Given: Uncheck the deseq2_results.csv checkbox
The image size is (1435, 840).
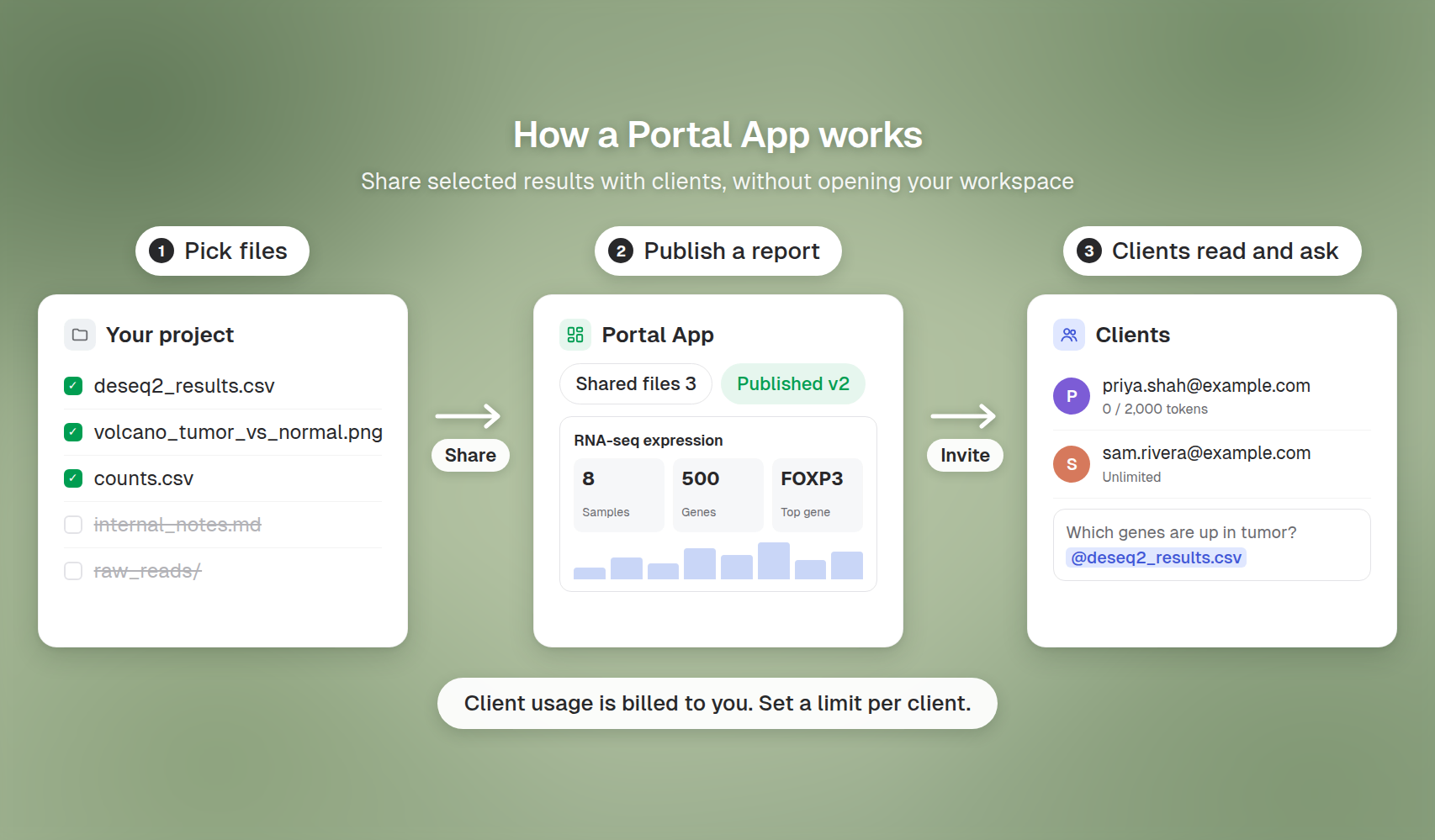Looking at the screenshot, I should click(73, 386).
